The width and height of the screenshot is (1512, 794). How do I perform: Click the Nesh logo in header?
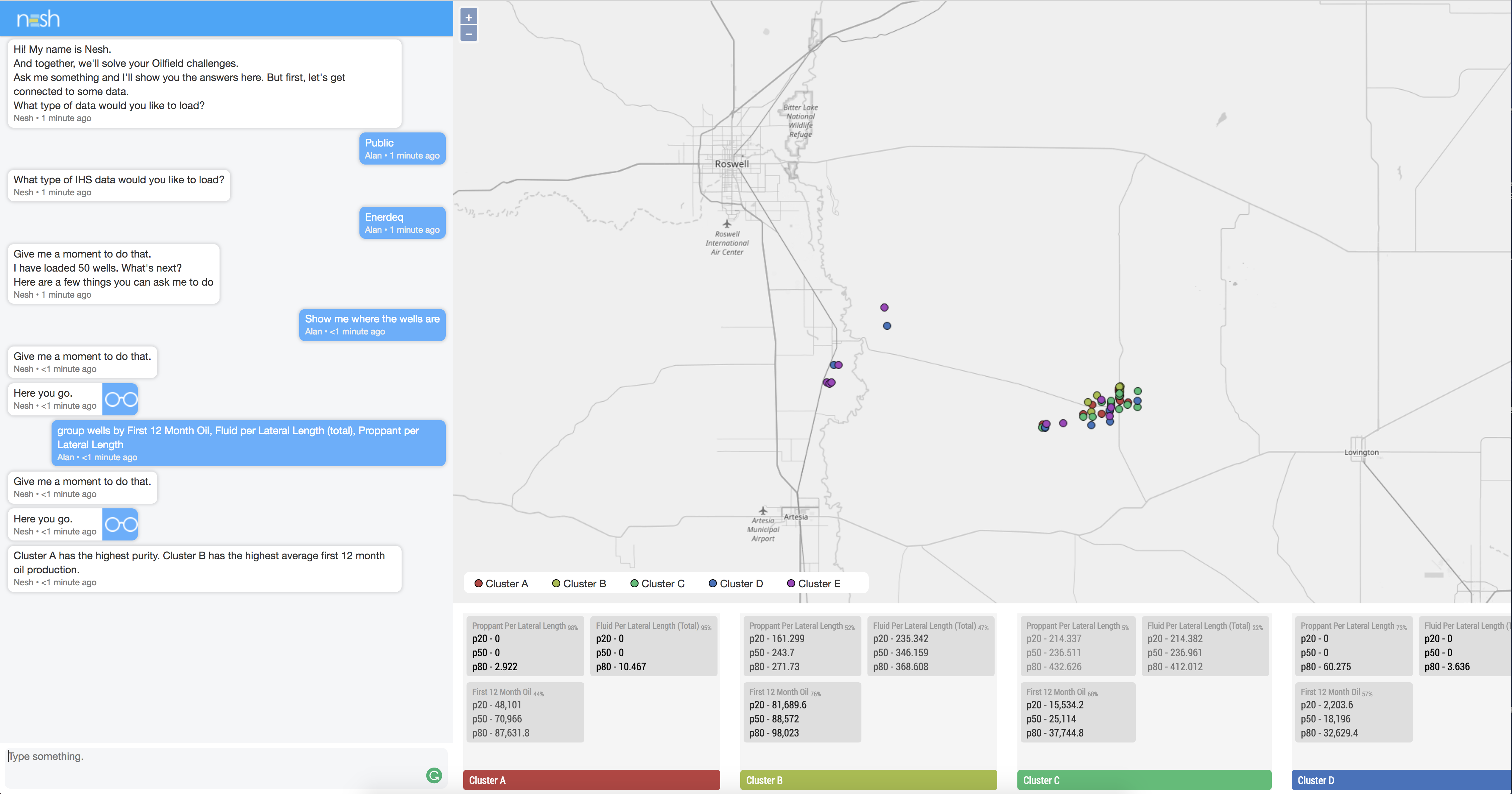click(x=38, y=19)
